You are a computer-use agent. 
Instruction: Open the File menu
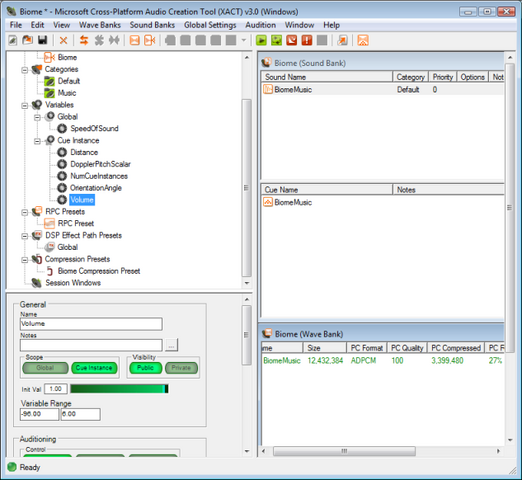point(16,25)
